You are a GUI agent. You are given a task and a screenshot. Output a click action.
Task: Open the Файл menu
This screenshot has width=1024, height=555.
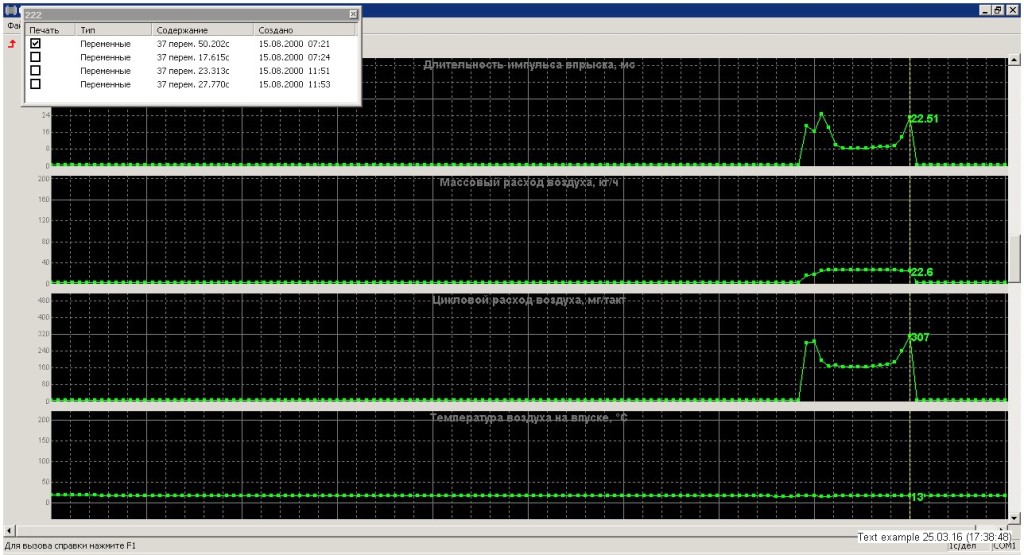pyautogui.click(x=12, y=25)
